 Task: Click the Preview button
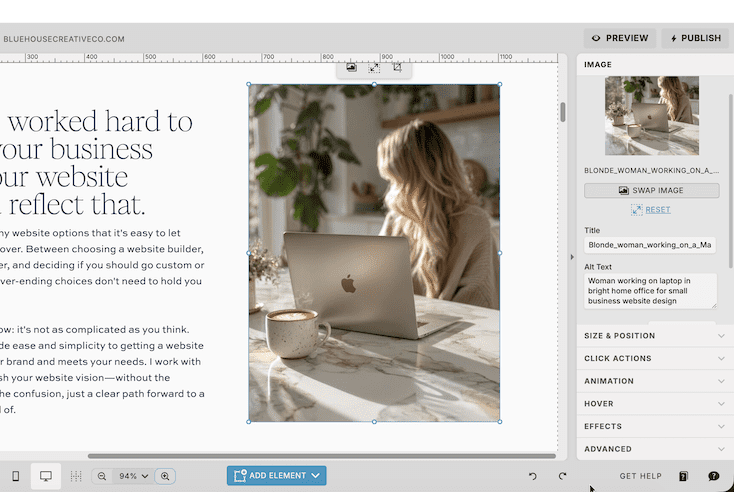(x=620, y=38)
